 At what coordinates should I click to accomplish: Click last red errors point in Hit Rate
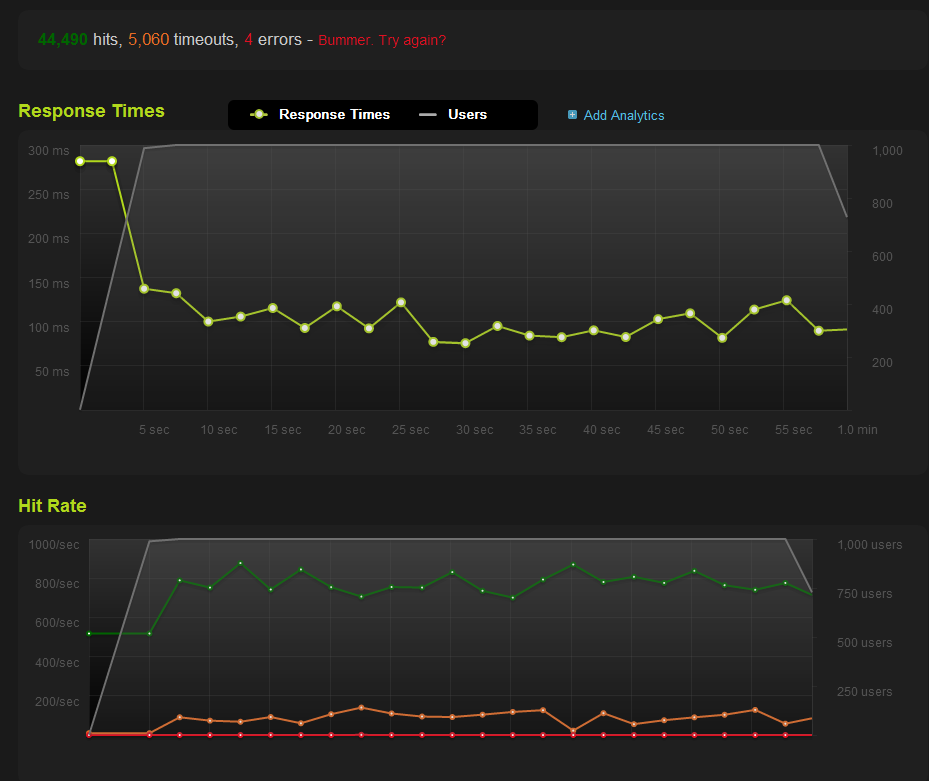pos(785,735)
